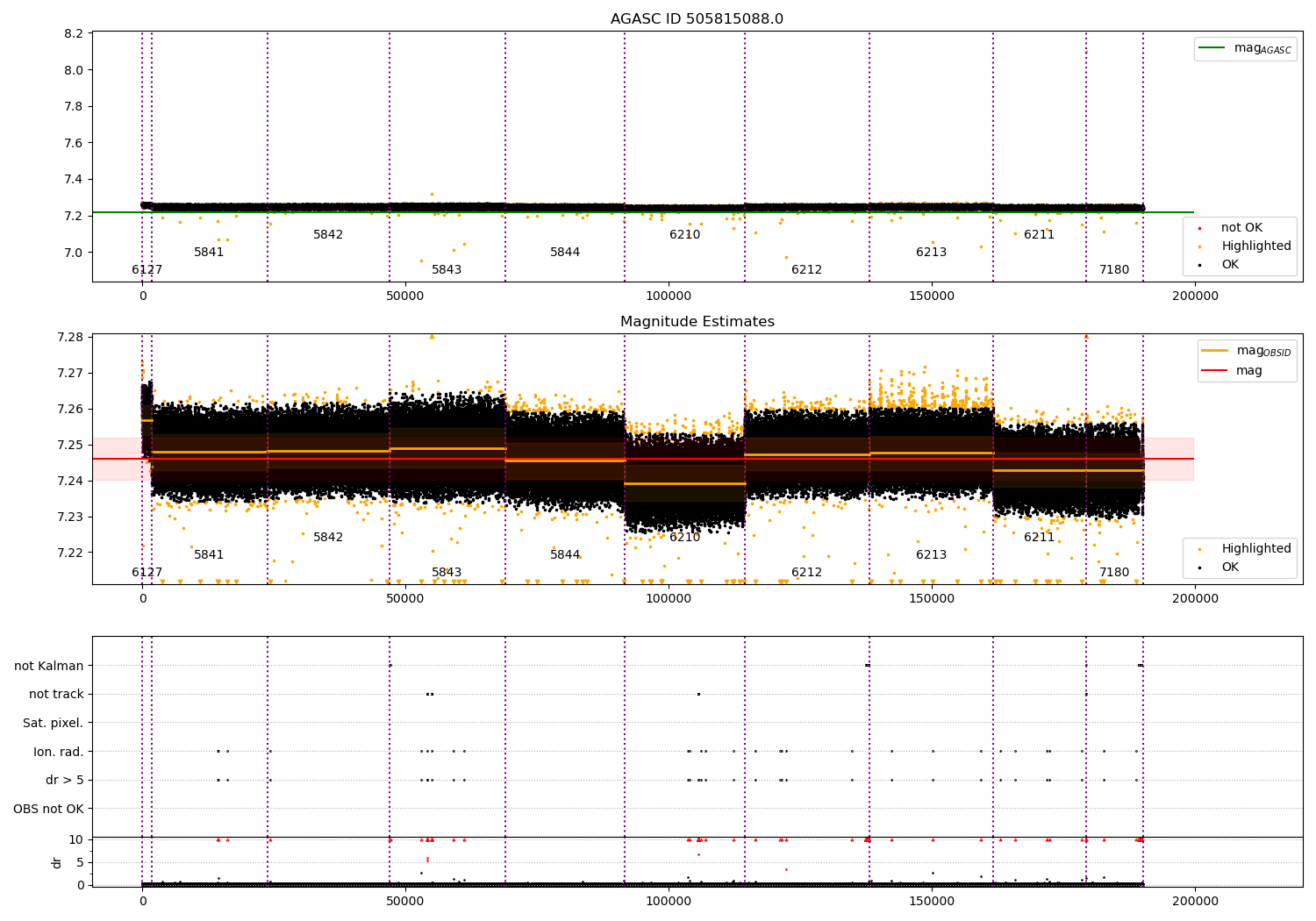Select mag OBSID legend entry in middle plot
1316x921 pixels.
[x=1246, y=351]
